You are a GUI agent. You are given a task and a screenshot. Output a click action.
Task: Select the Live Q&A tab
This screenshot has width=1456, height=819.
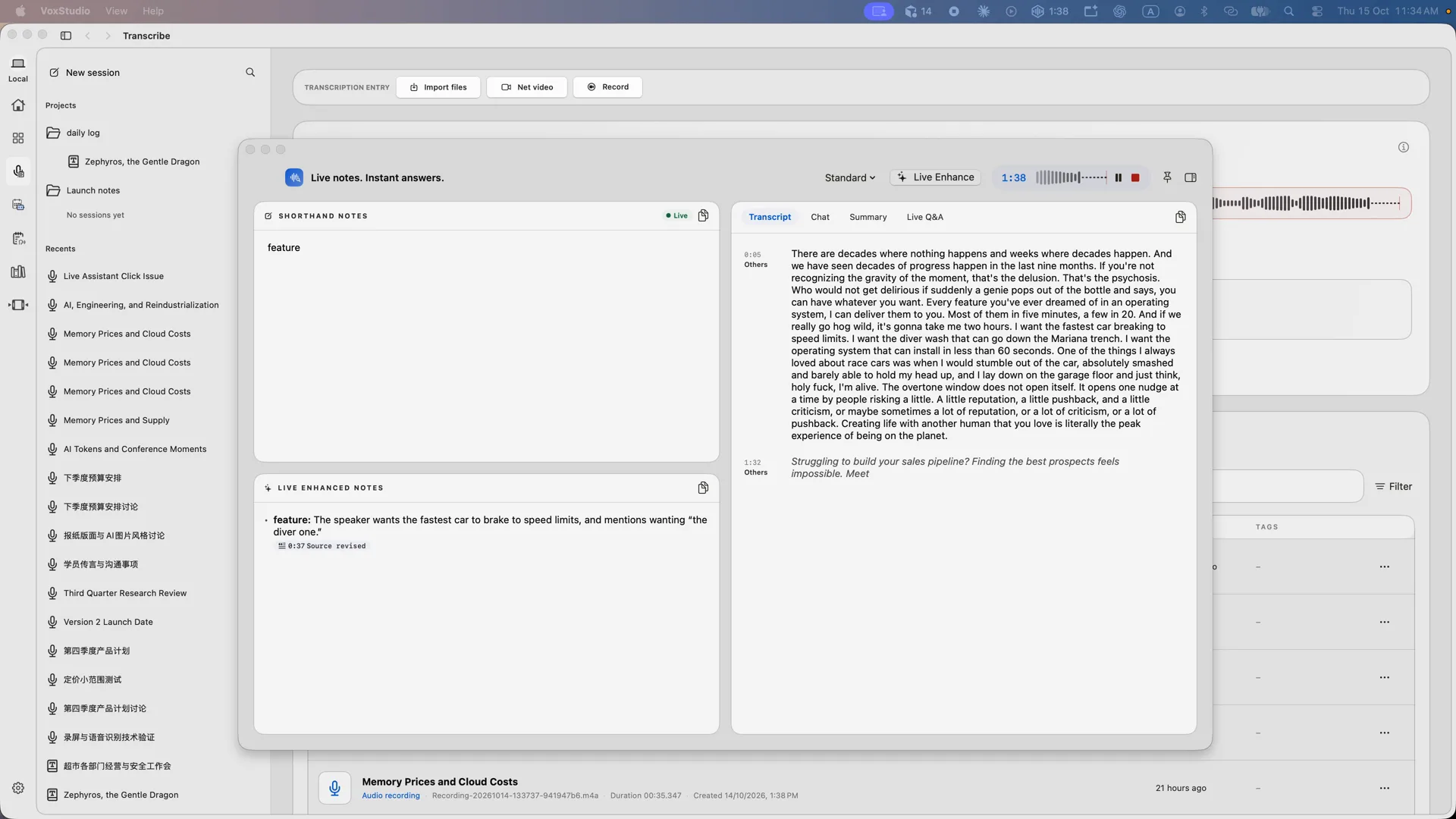pos(924,217)
